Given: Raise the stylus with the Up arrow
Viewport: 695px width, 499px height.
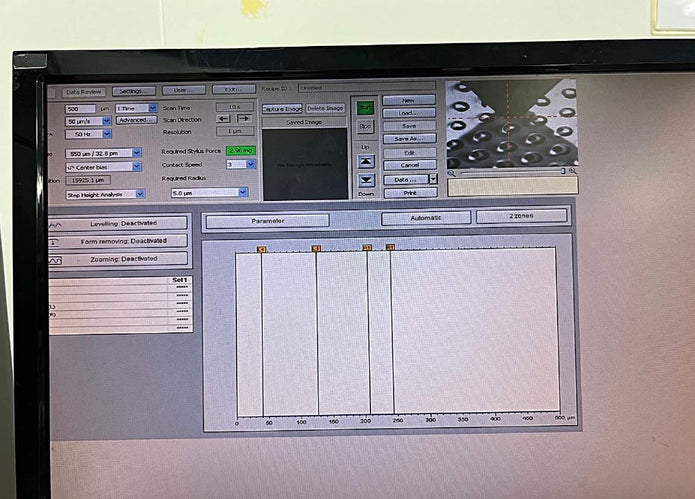Looking at the screenshot, I should point(366,161).
